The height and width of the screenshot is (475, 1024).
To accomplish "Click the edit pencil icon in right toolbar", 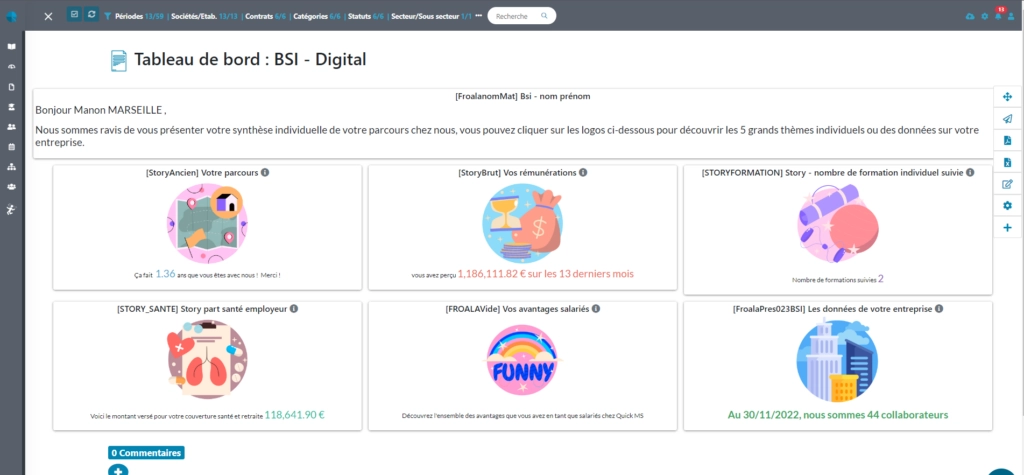I will coord(1007,184).
